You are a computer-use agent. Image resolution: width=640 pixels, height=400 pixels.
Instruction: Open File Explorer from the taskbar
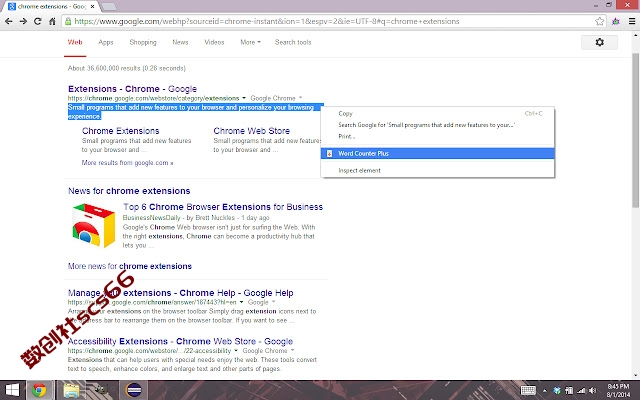[x=71, y=390]
